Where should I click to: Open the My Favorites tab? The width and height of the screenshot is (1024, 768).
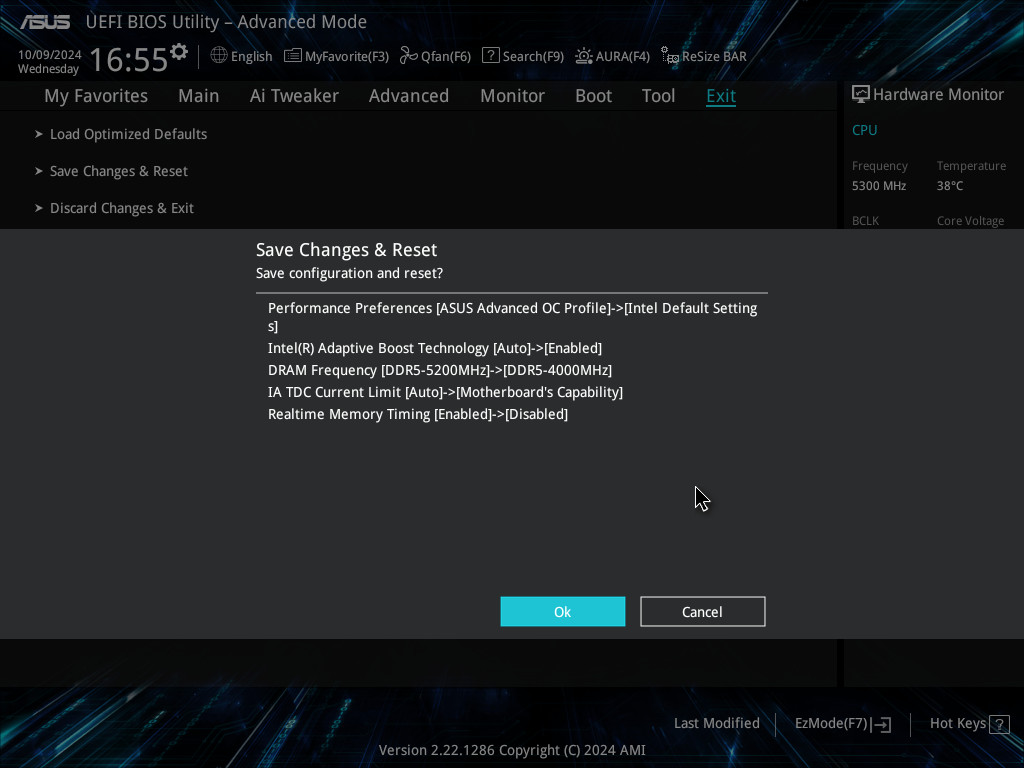point(96,96)
